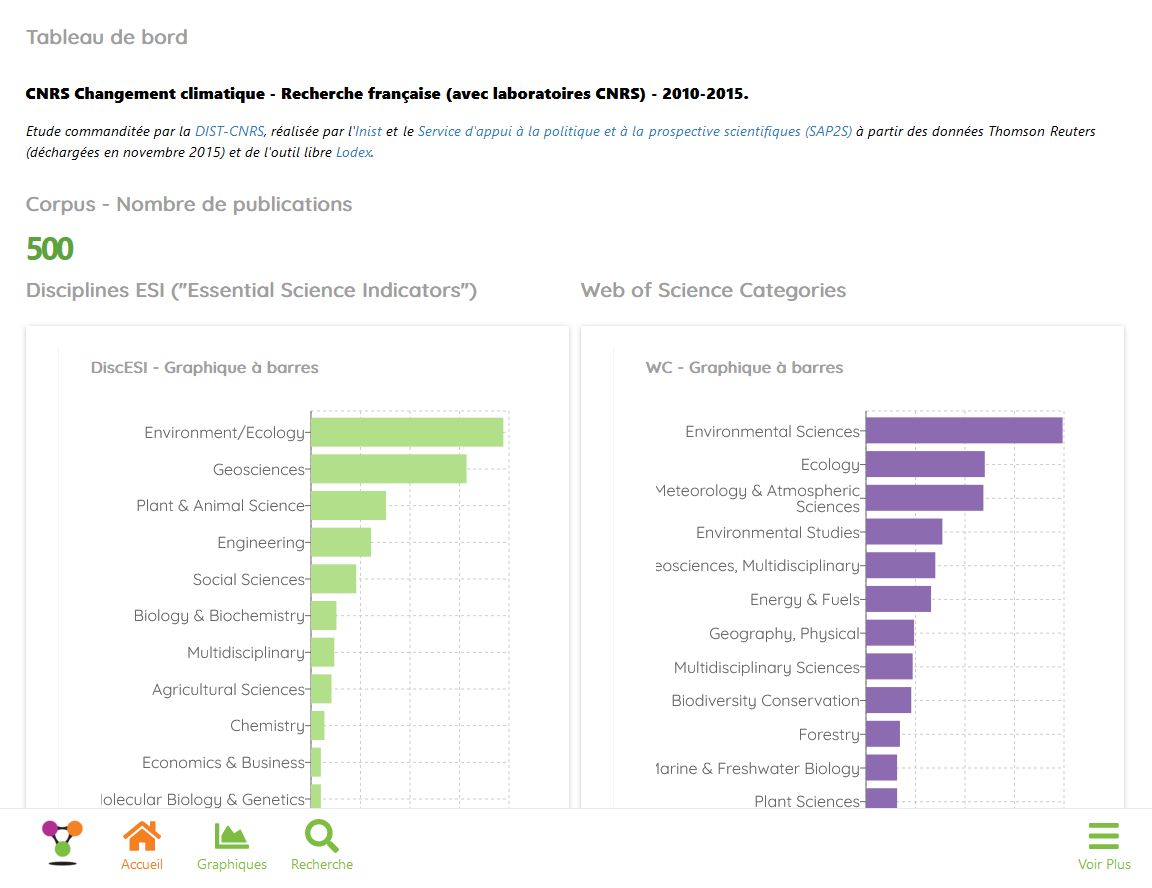Open the Graphiques chart icon
The image size is (1152, 888).
click(x=231, y=836)
